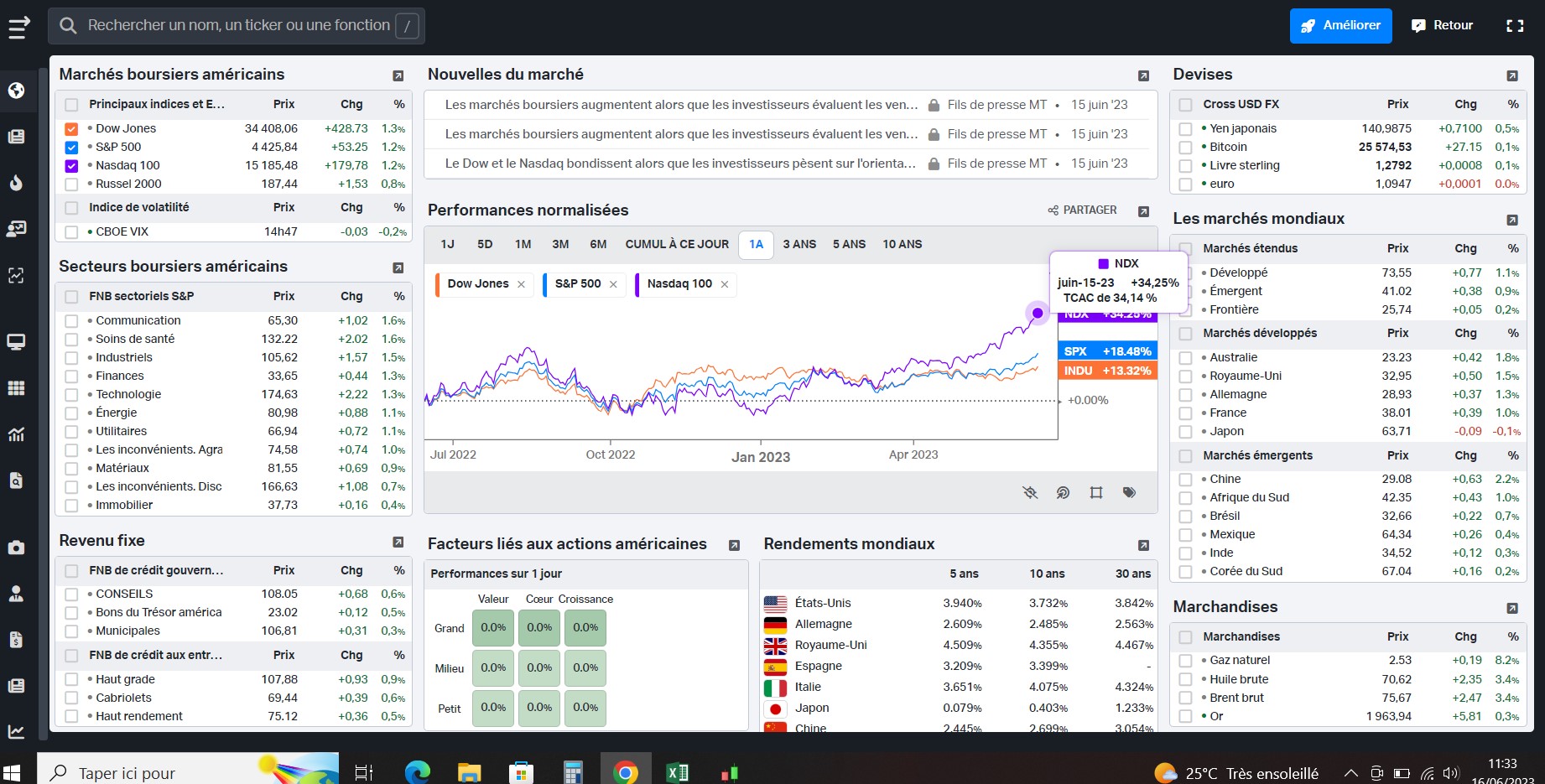Pop out the Performances normalisées panel
This screenshot has width=1545, height=784.
1143,211
